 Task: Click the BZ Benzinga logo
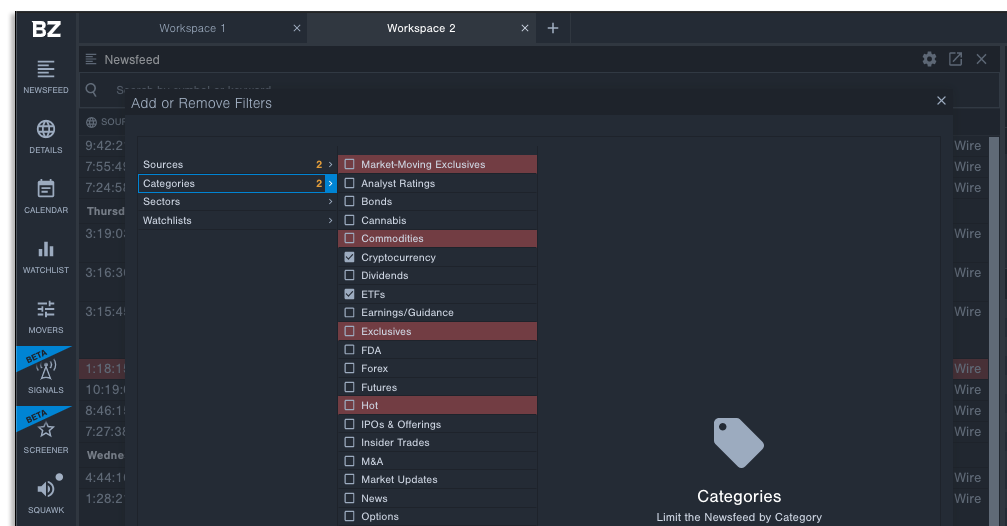pyautogui.click(x=46, y=29)
